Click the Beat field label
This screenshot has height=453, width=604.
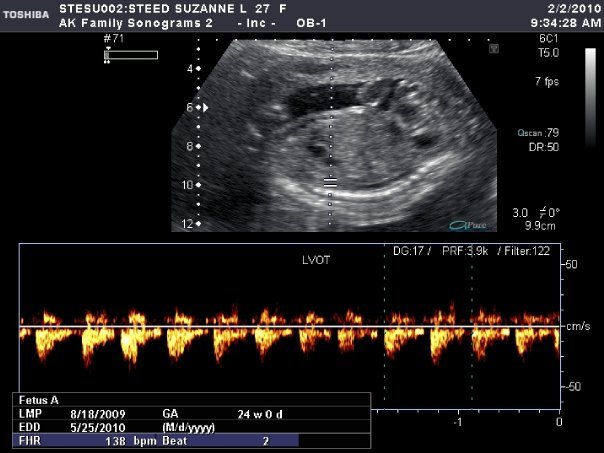tap(174, 441)
